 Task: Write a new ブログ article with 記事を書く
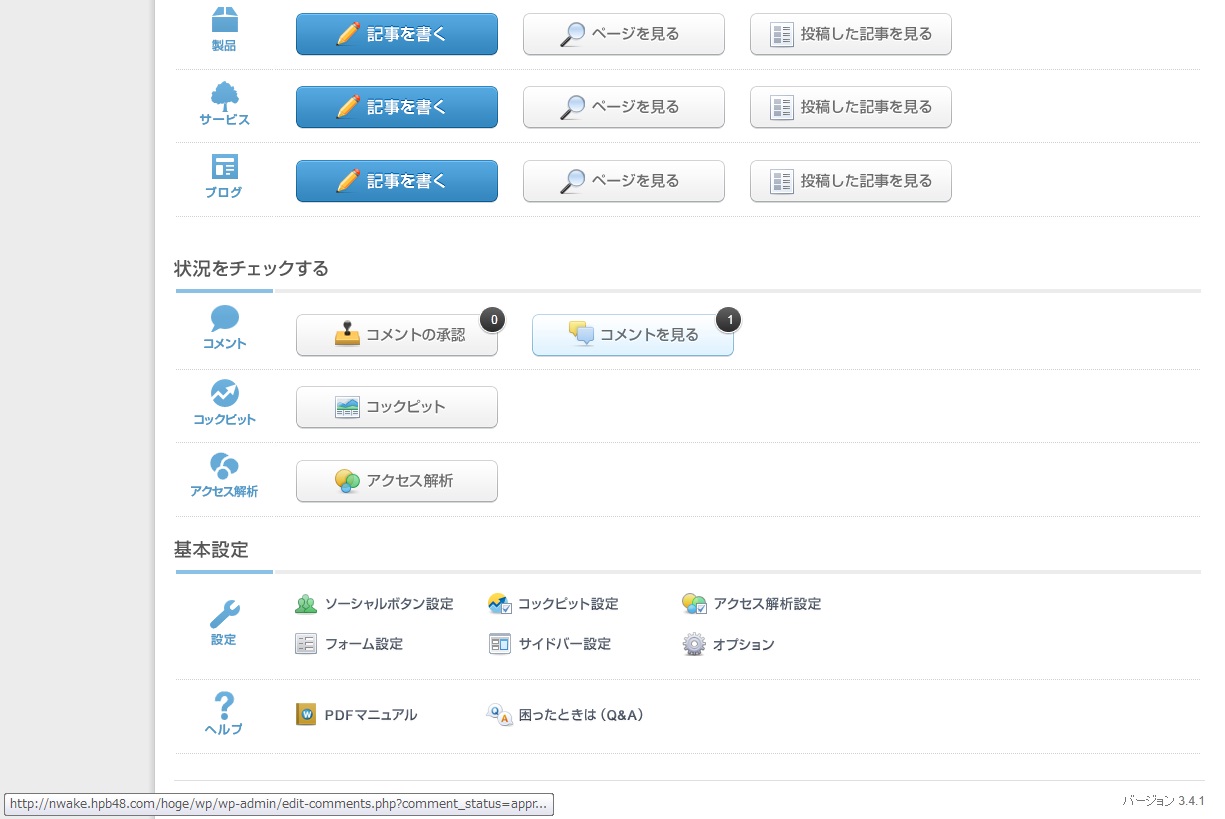(x=397, y=181)
